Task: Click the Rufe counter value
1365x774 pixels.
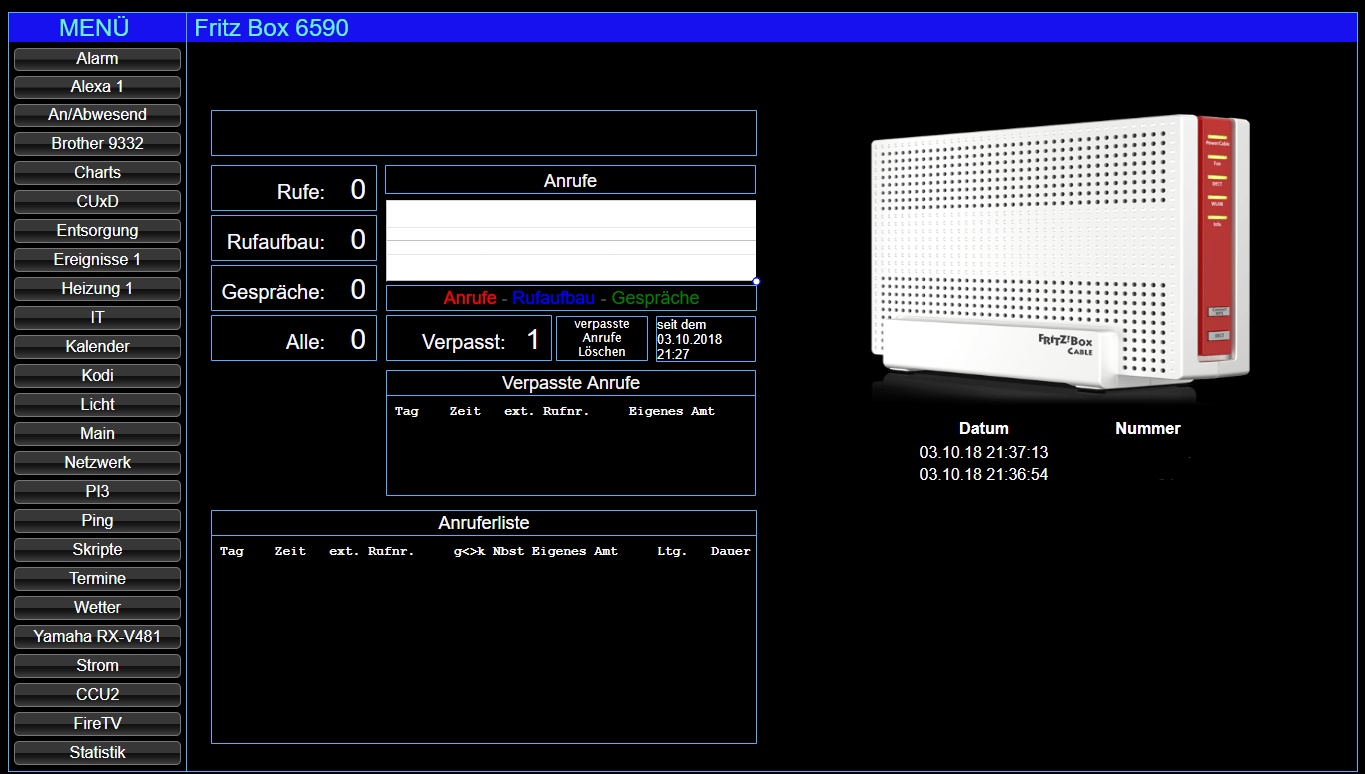Action: 358,190
